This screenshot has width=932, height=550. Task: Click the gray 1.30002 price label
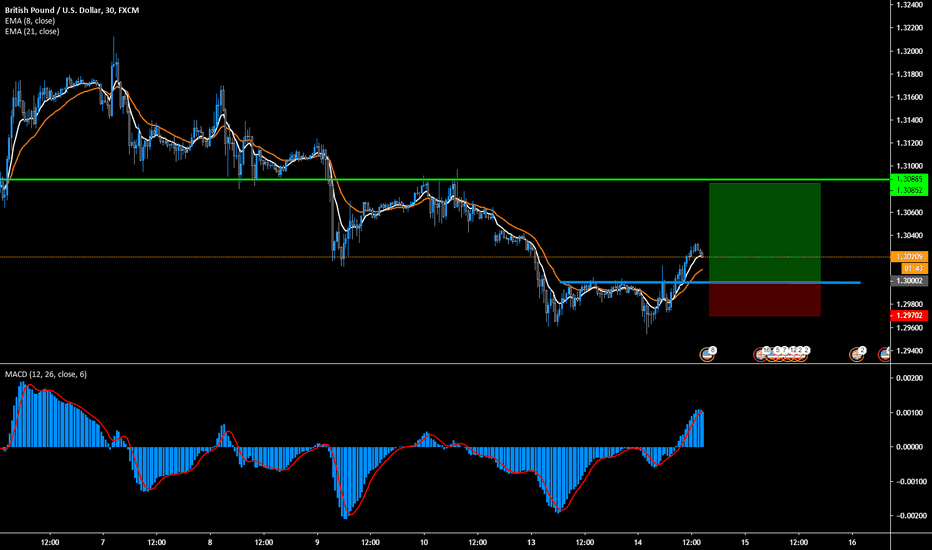click(x=909, y=282)
